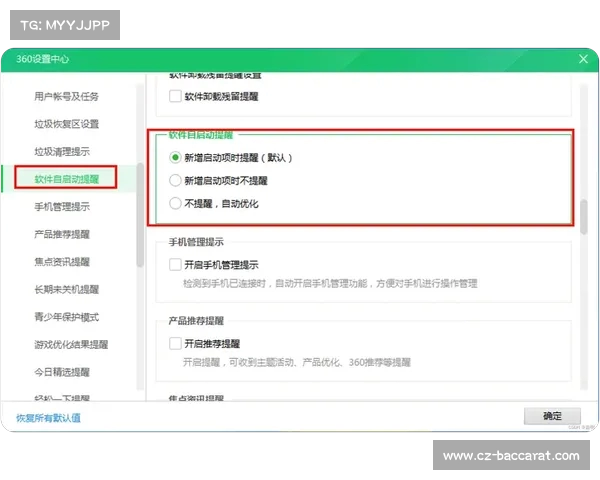Jump to 长期未关机提醒 section
This screenshot has height=480, width=600.
[67, 289]
